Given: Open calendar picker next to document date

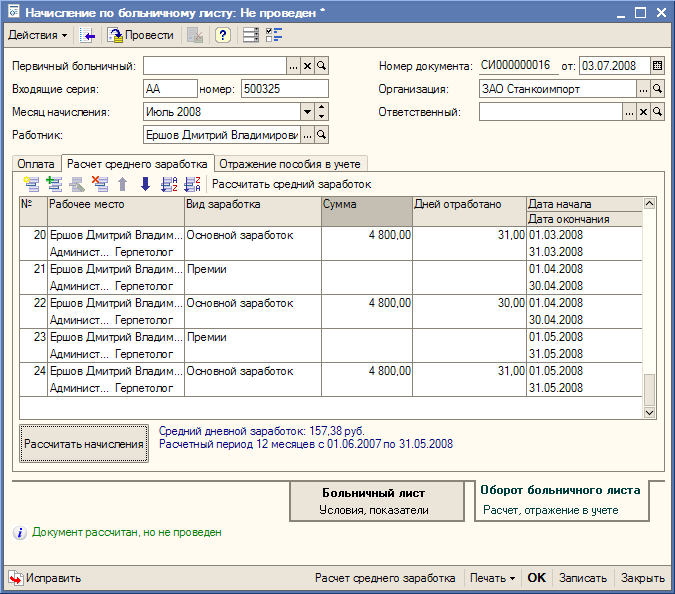Looking at the screenshot, I should (657, 66).
